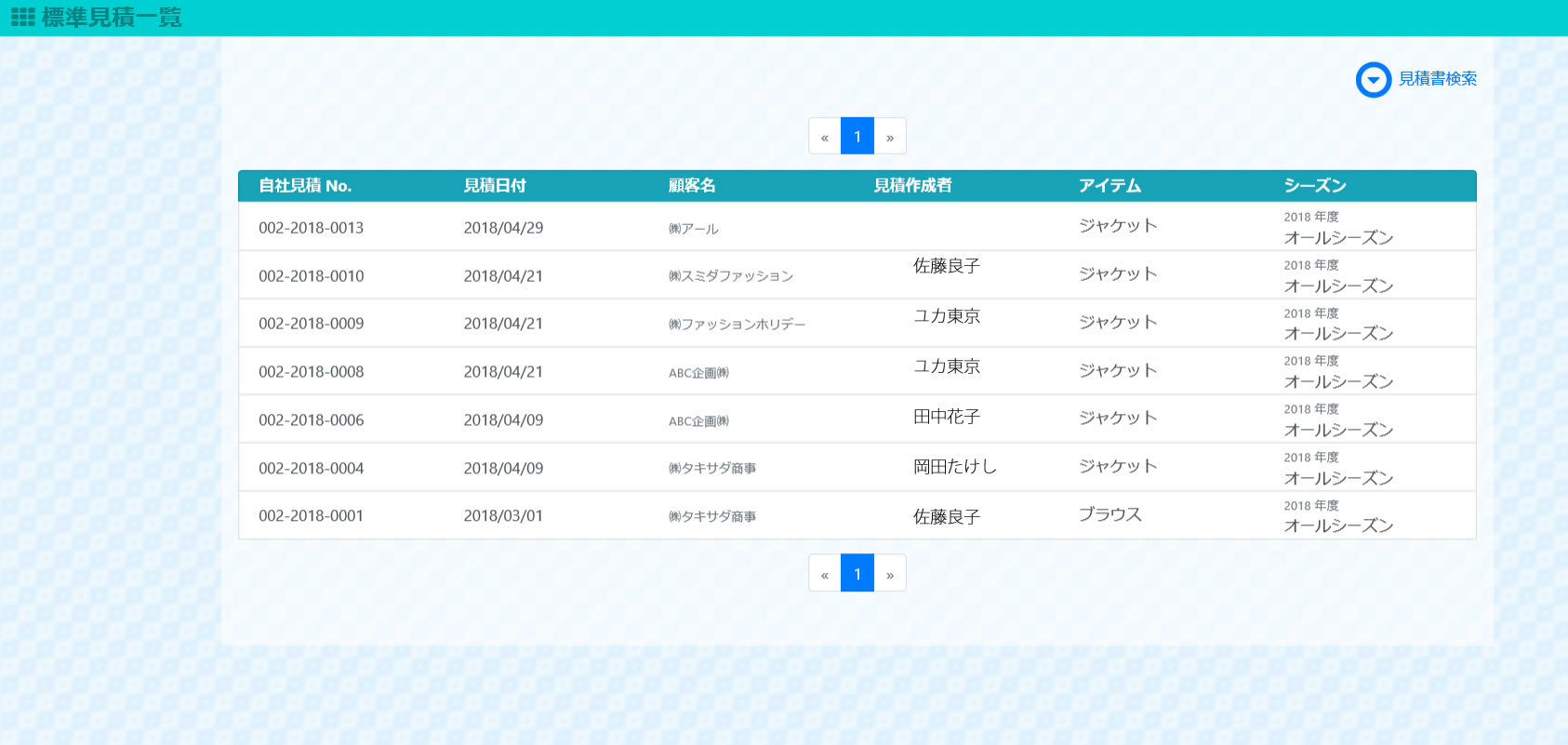Select customer ㈱スミダファッション
1568x745 pixels.
tap(731, 276)
